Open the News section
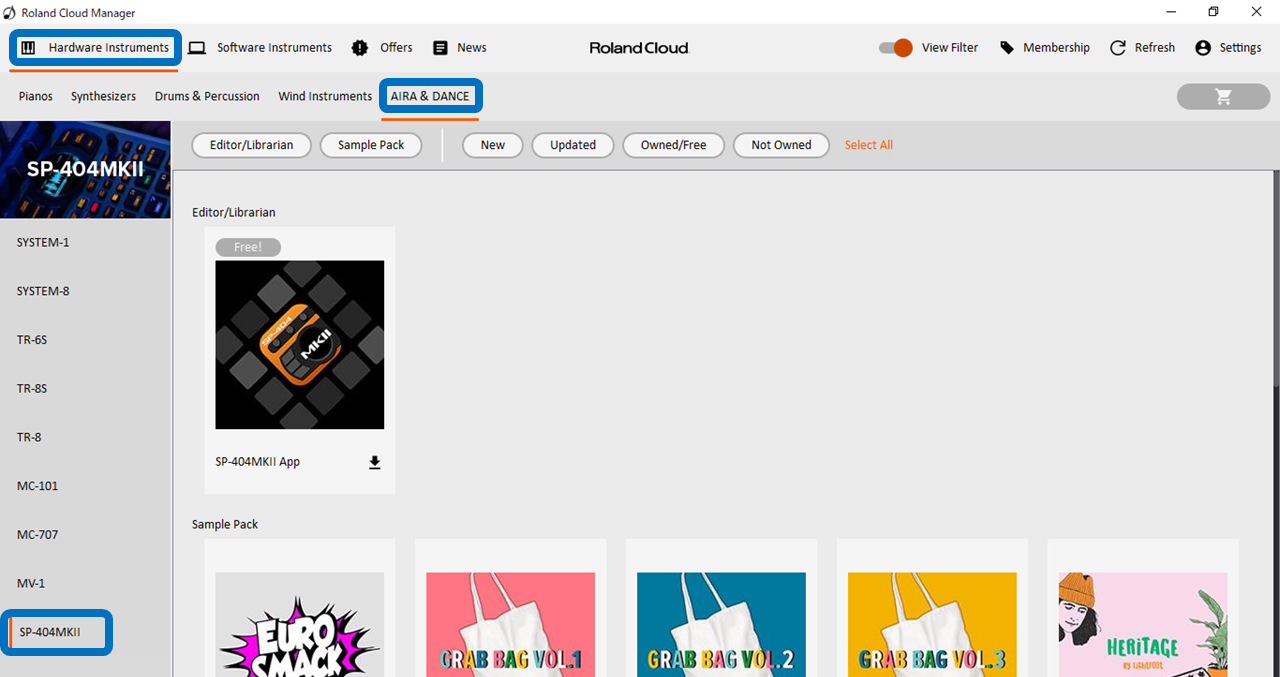 (x=459, y=48)
